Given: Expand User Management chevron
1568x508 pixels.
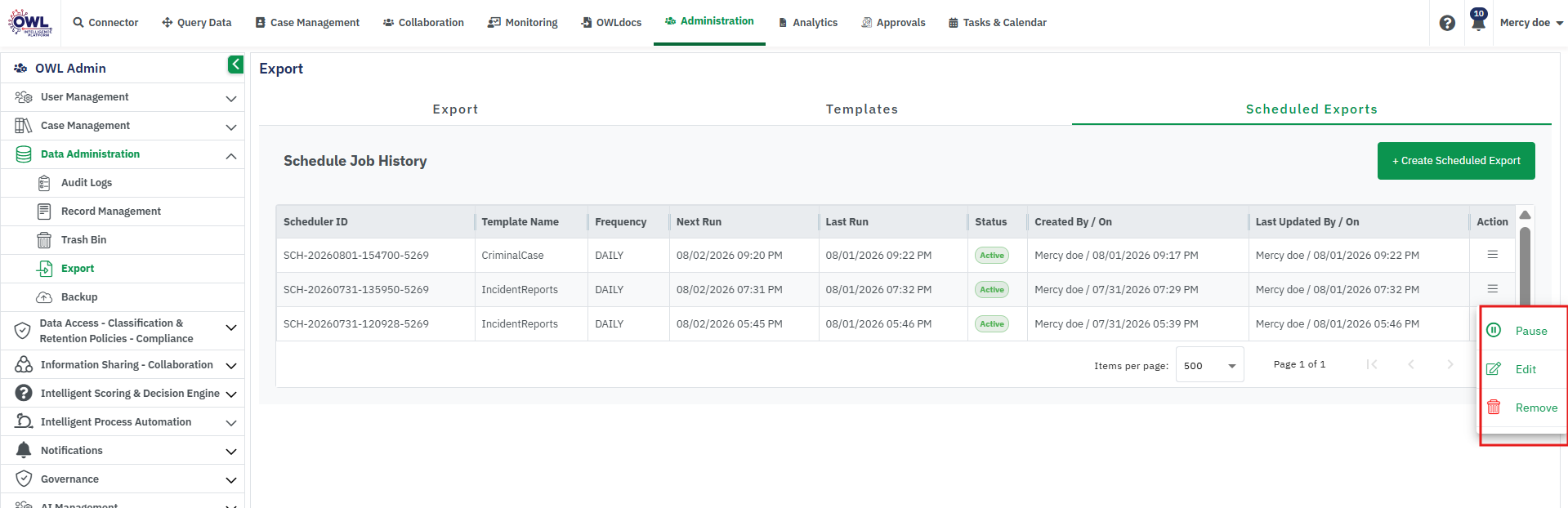Looking at the screenshot, I should (231, 99).
